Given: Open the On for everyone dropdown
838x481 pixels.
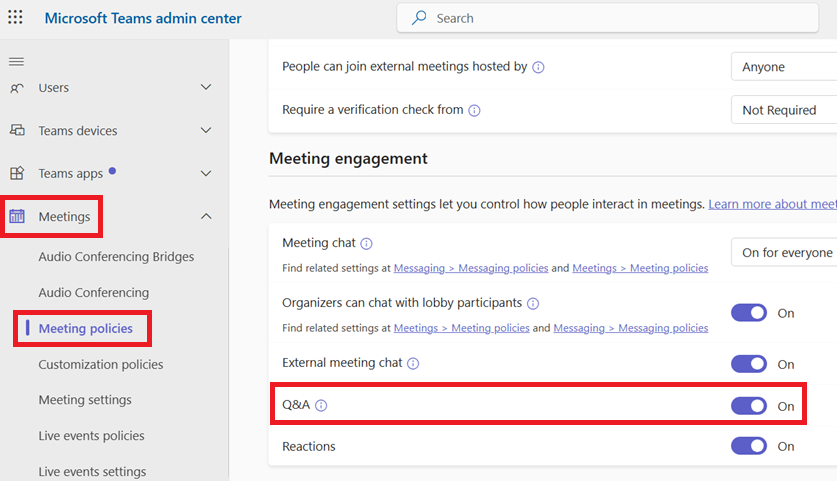Looking at the screenshot, I should [784, 252].
